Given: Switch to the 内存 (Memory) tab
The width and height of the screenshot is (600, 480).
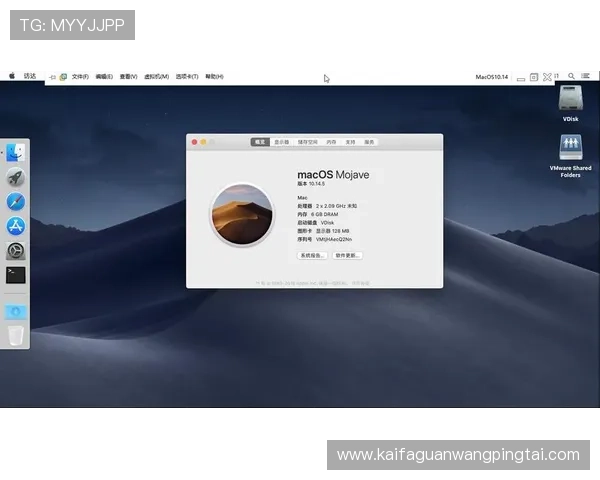Looking at the screenshot, I should (x=331, y=142).
